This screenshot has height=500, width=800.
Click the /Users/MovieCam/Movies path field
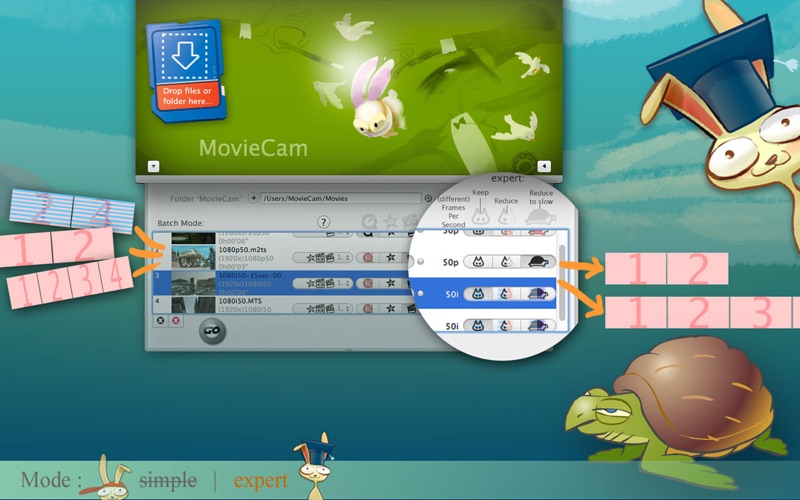[341, 198]
